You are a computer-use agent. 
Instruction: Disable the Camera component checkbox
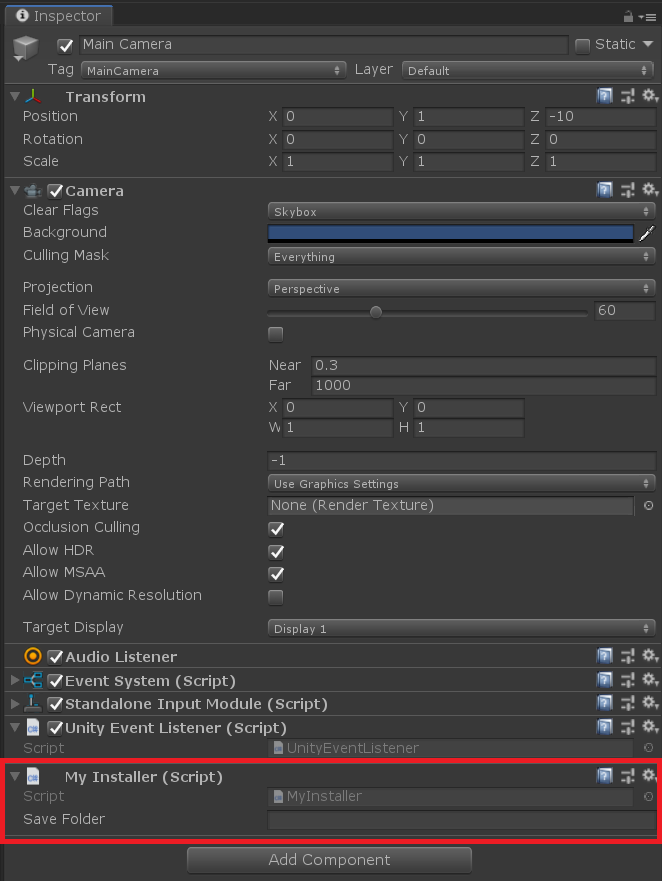[x=55, y=191]
